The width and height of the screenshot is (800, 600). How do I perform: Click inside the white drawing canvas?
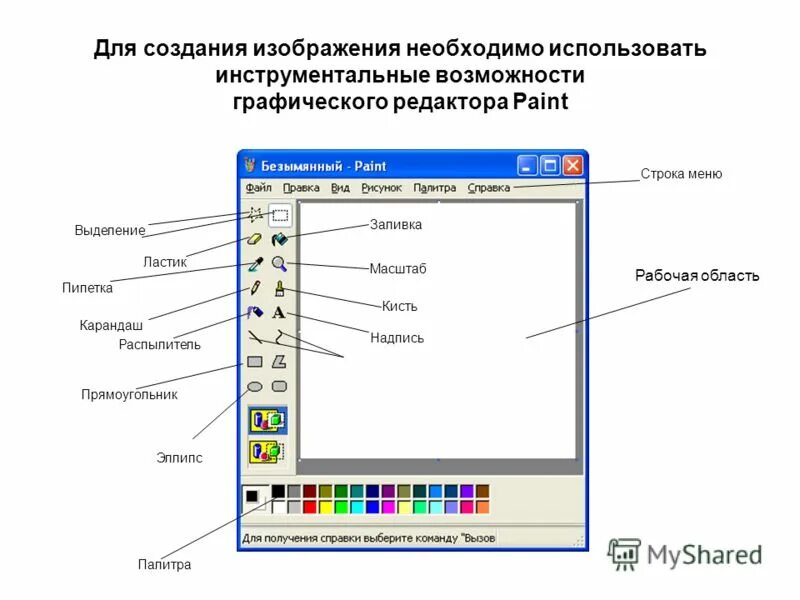(x=438, y=331)
